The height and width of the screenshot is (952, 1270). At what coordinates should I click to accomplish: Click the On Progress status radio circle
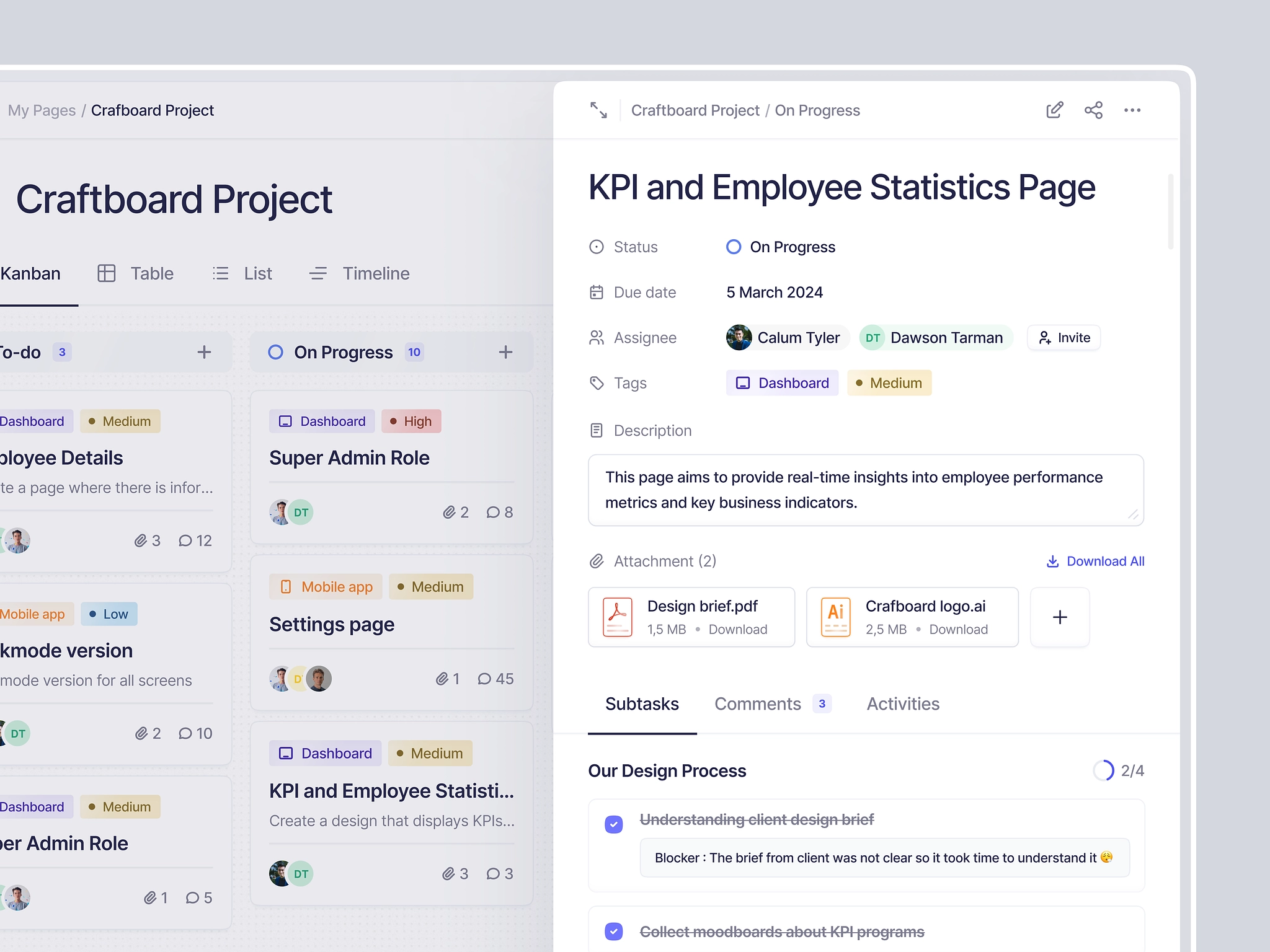[734, 247]
